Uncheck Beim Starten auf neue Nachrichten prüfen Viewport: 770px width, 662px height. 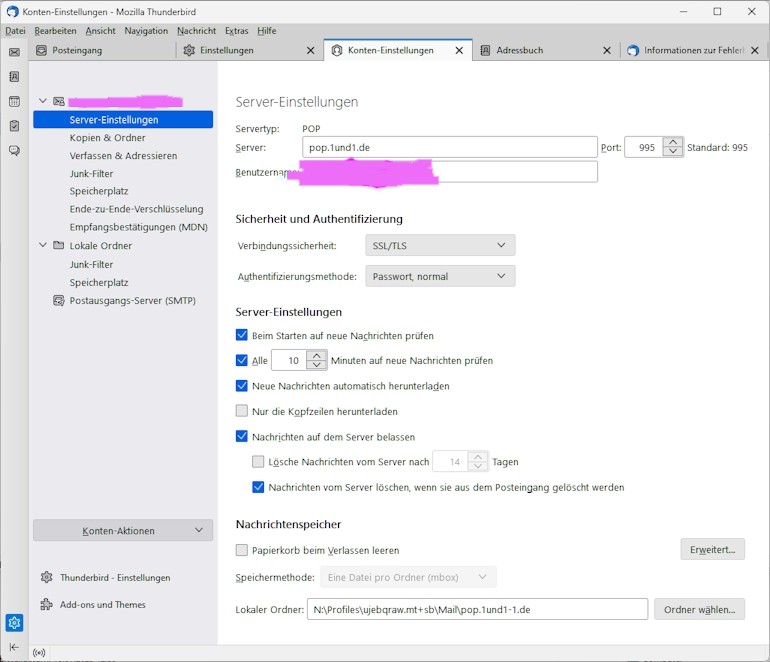(242, 335)
